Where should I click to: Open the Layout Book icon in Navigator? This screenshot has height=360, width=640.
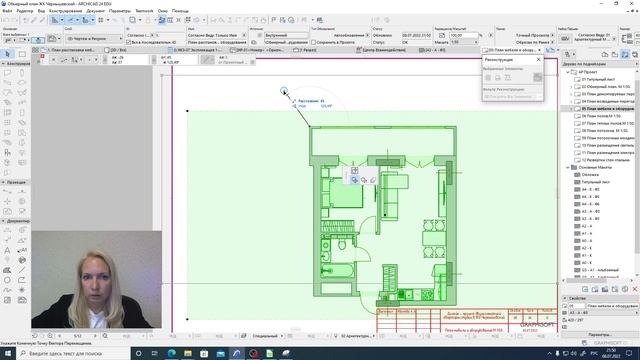click(625, 54)
